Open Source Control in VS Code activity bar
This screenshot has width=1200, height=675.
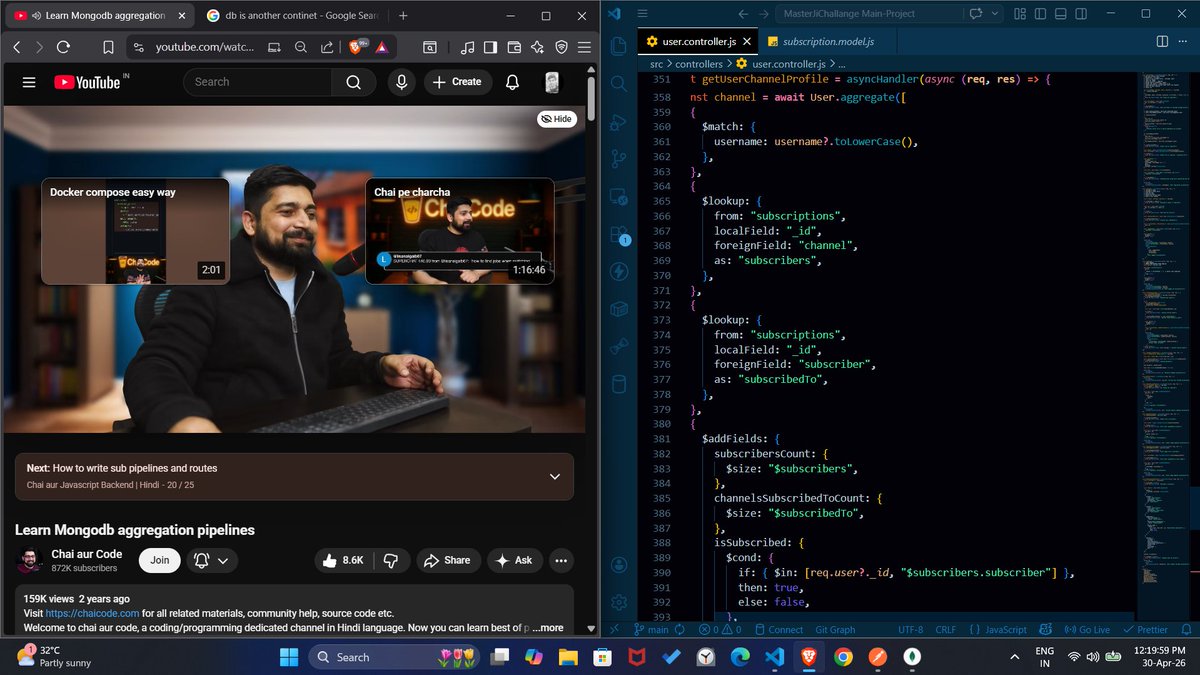pos(618,158)
